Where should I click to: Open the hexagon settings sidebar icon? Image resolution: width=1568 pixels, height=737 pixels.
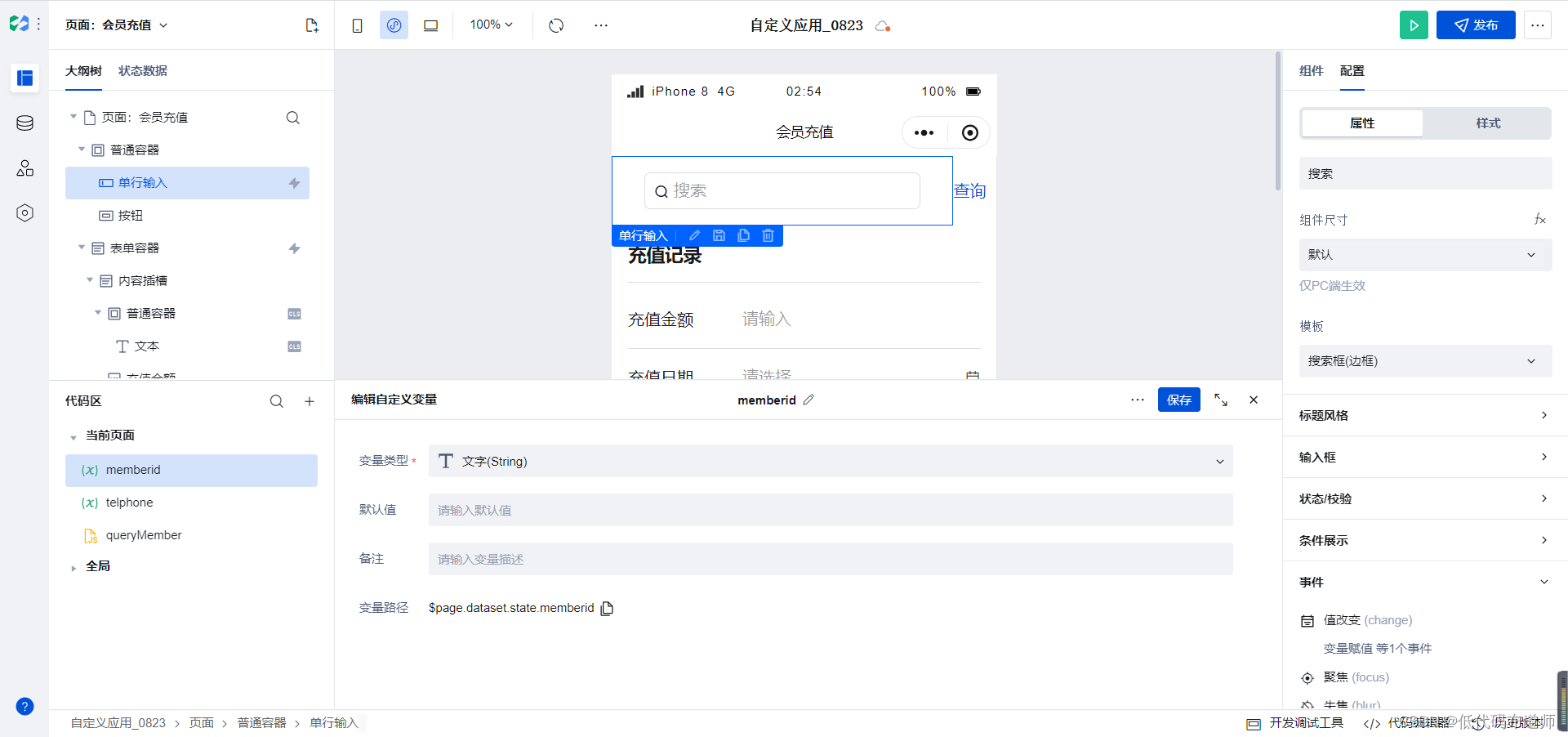point(24,213)
